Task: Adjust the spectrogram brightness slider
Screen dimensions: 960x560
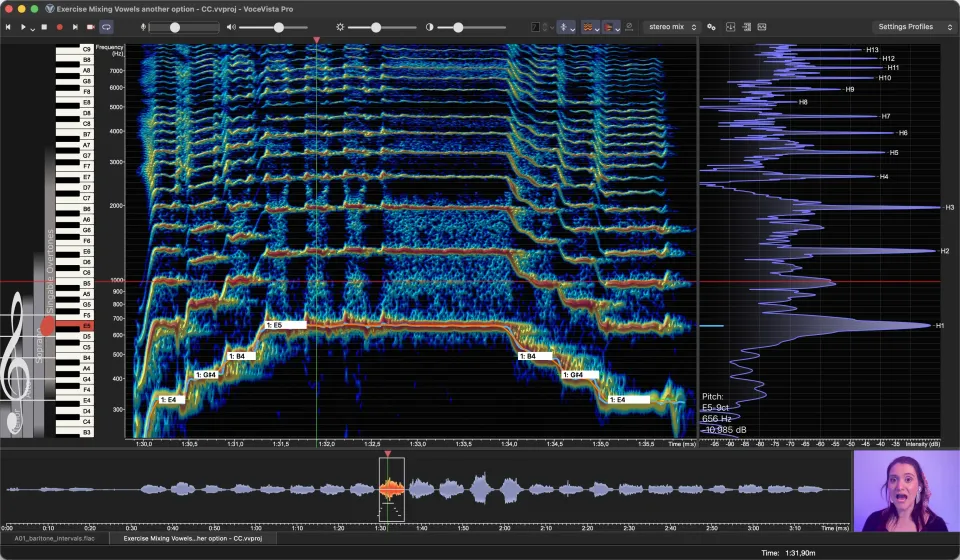Action: coord(382,27)
